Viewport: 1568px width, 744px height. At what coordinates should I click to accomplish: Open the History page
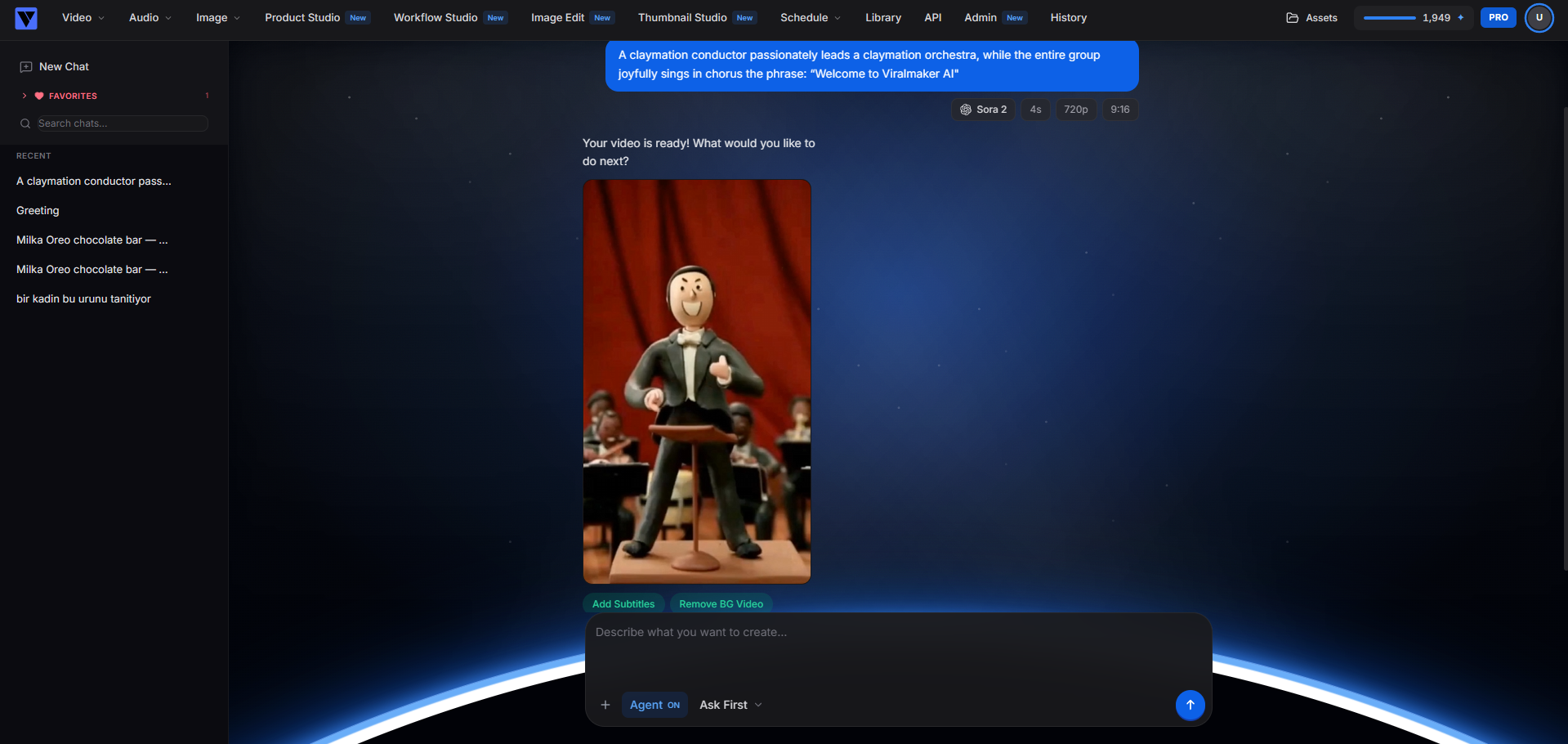1068,17
